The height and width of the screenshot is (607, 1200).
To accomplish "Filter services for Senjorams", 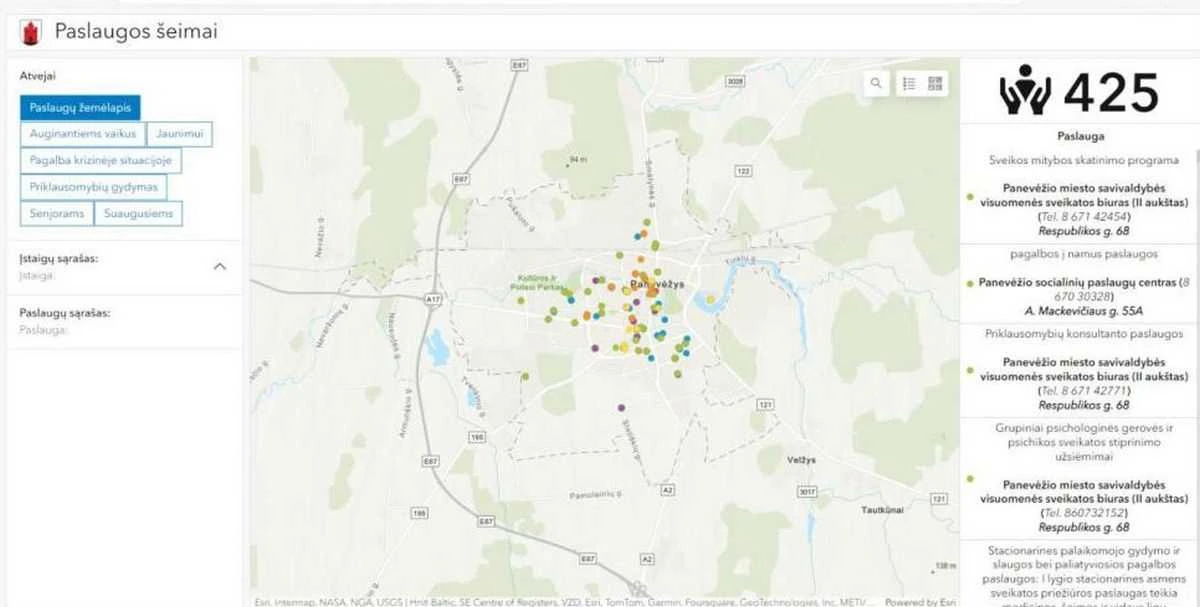I will [x=57, y=213].
